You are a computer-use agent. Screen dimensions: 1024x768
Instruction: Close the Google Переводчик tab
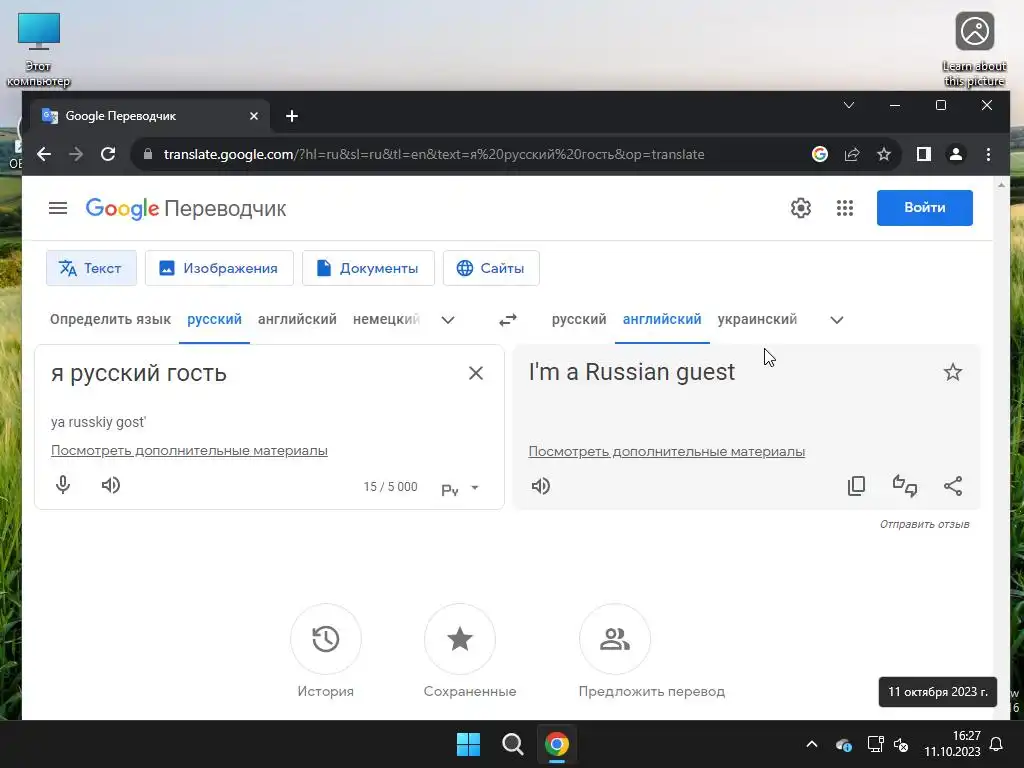coord(254,116)
